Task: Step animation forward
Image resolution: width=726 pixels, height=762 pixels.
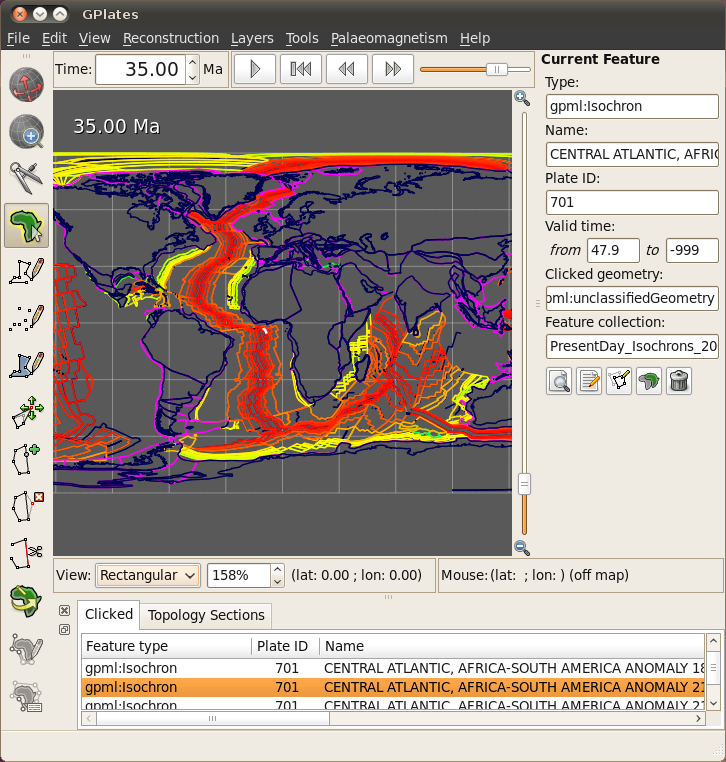Action: click(x=393, y=69)
